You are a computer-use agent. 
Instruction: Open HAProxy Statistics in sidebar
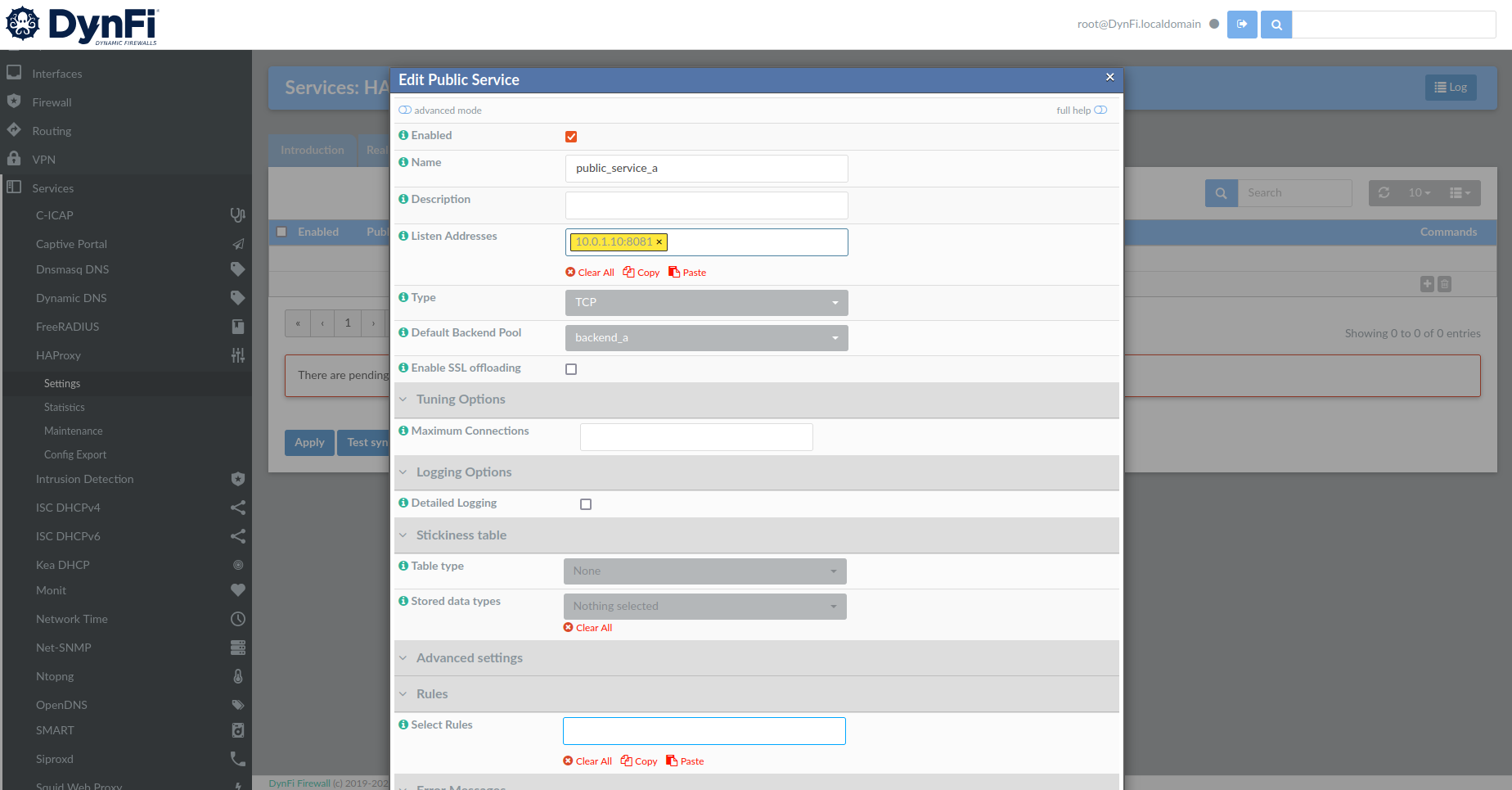(x=65, y=407)
